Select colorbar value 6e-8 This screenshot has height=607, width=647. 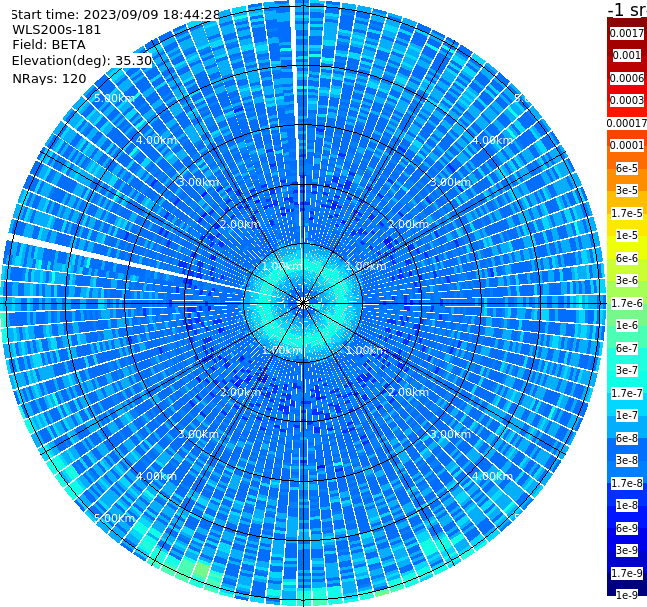click(627, 438)
